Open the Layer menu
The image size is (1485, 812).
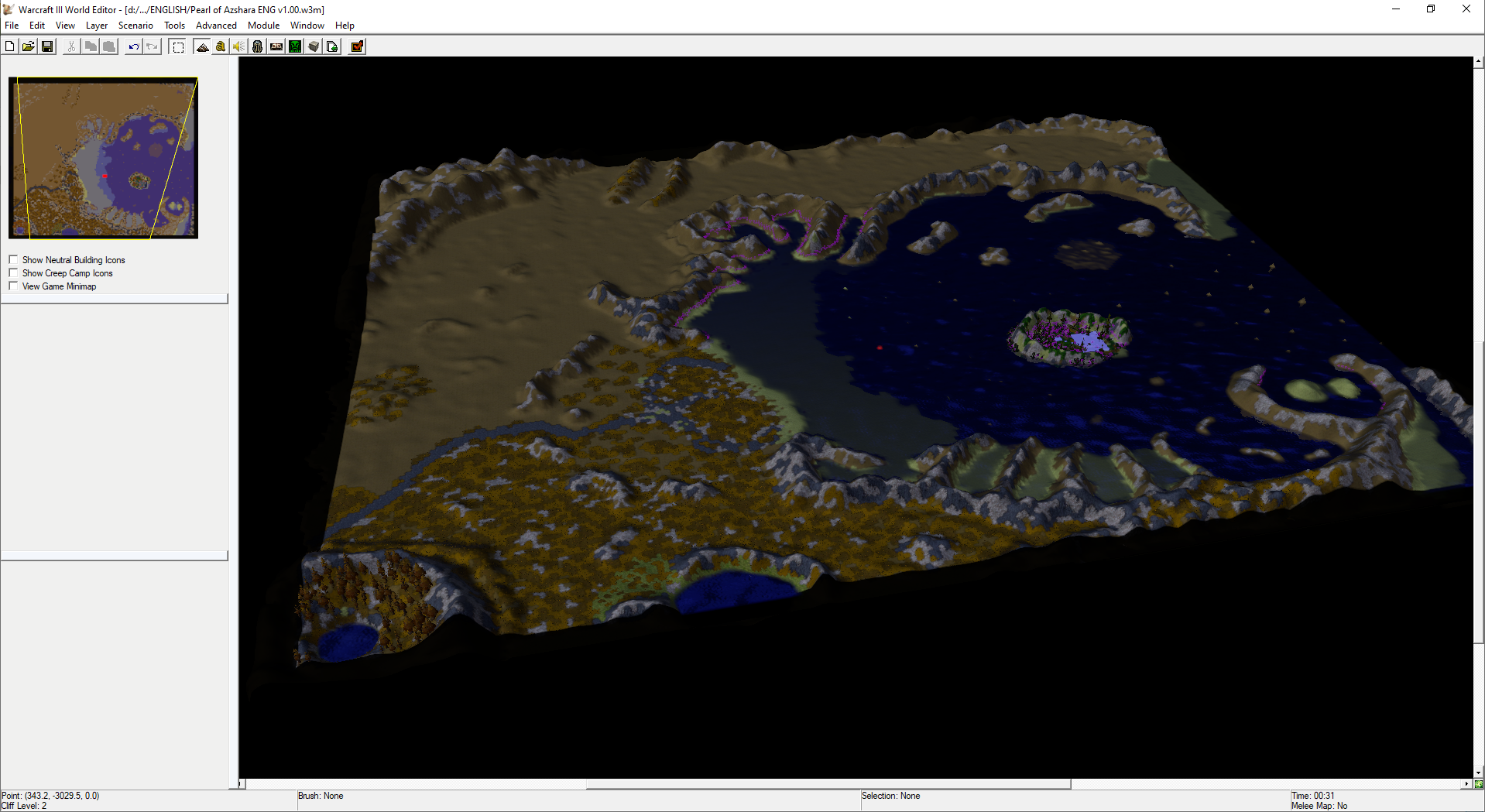point(97,26)
